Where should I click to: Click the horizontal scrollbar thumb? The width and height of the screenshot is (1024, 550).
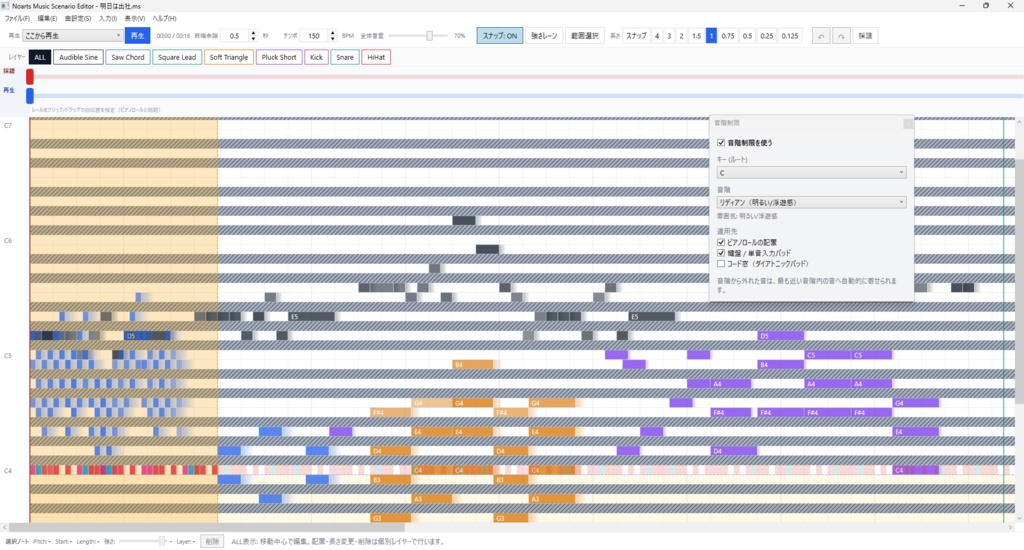[x=206, y=526]
